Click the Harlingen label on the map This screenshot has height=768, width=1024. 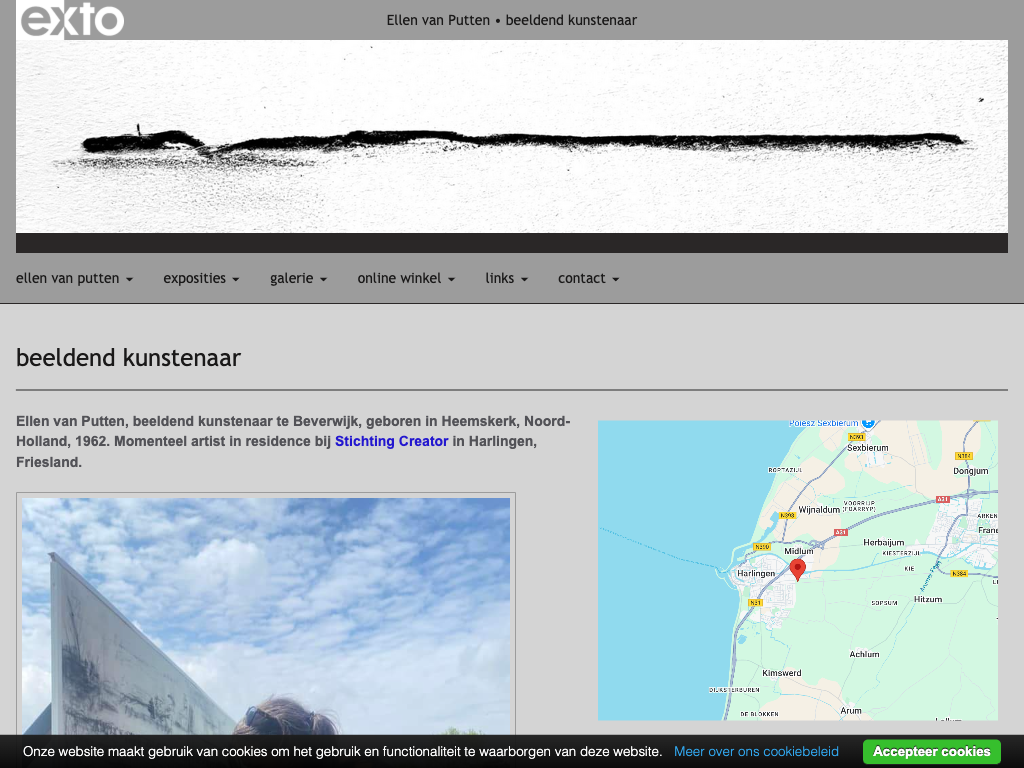coord(756,573)
